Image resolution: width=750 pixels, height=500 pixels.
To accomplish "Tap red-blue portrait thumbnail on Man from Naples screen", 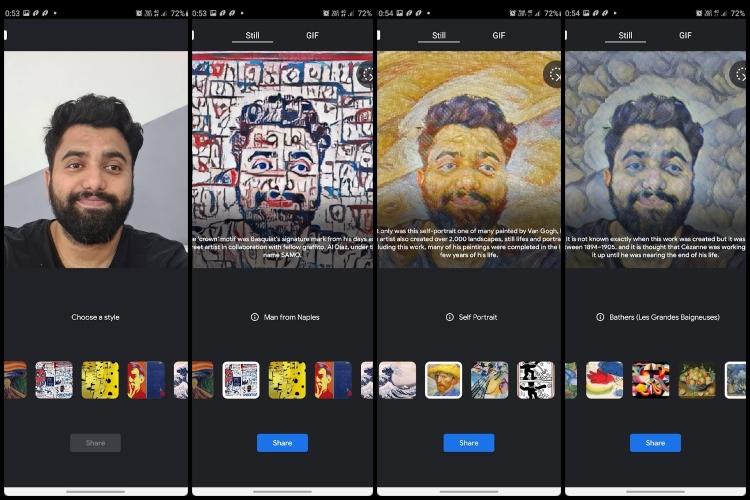I will pos(333,380).
